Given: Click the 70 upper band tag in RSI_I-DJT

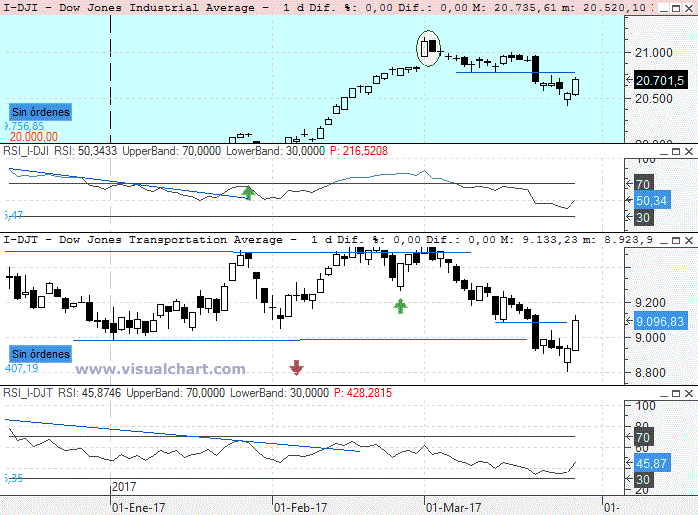Looking at the screenshot, I should coord(643,438).
